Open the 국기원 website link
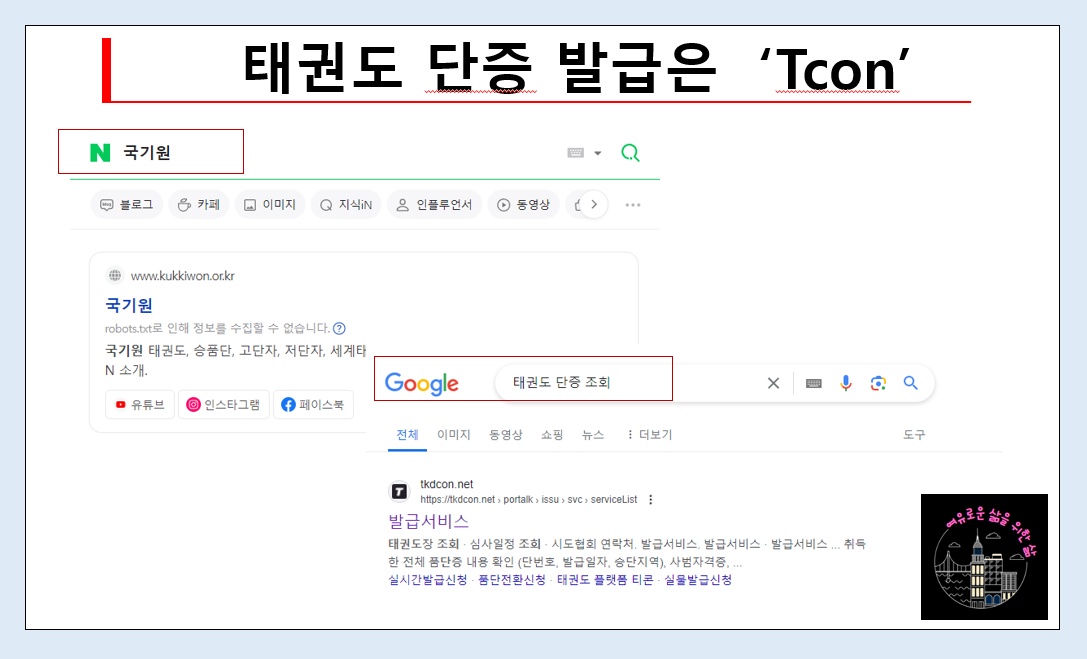Viewport: 1087px width, 659px height. point(128,305)
